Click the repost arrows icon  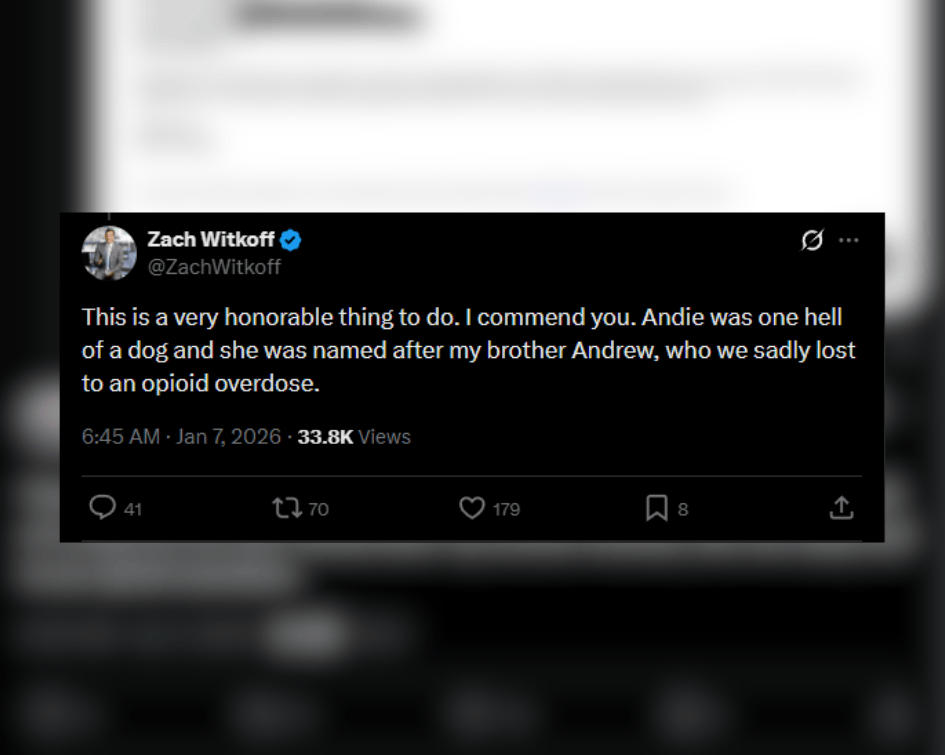(287, 508)
